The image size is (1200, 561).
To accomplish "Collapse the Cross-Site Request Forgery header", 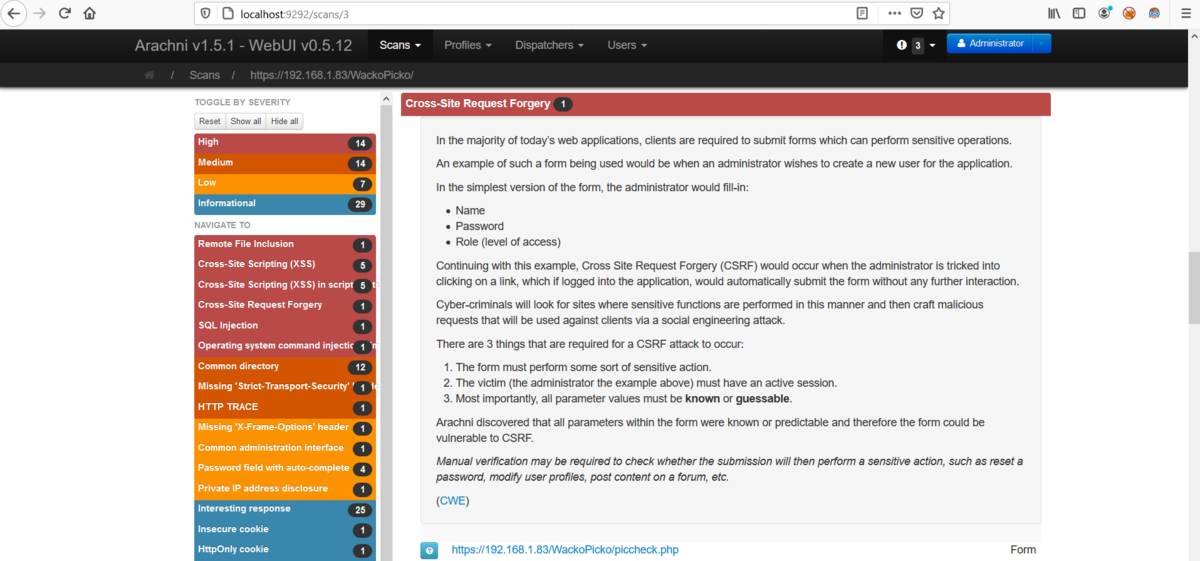I will [726, 104].
